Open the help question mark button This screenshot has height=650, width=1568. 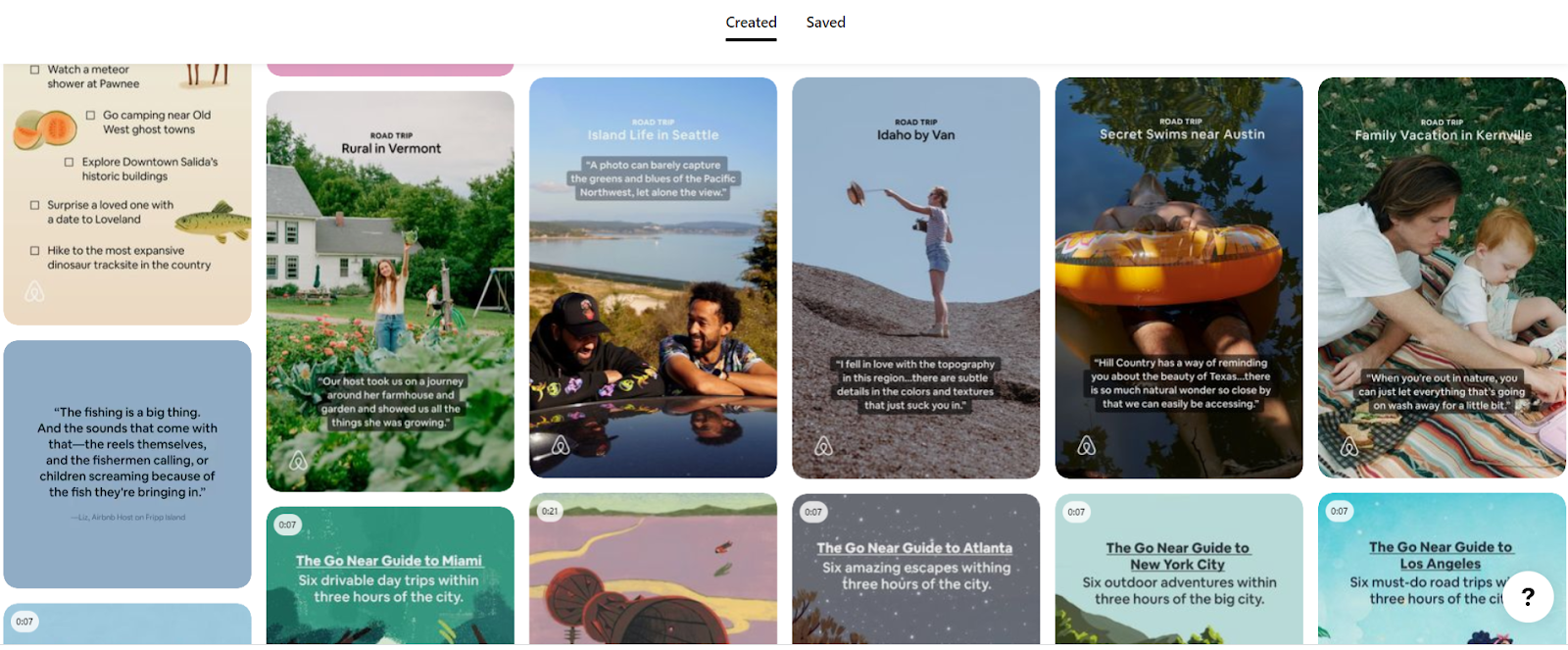tap(1527, 596)
